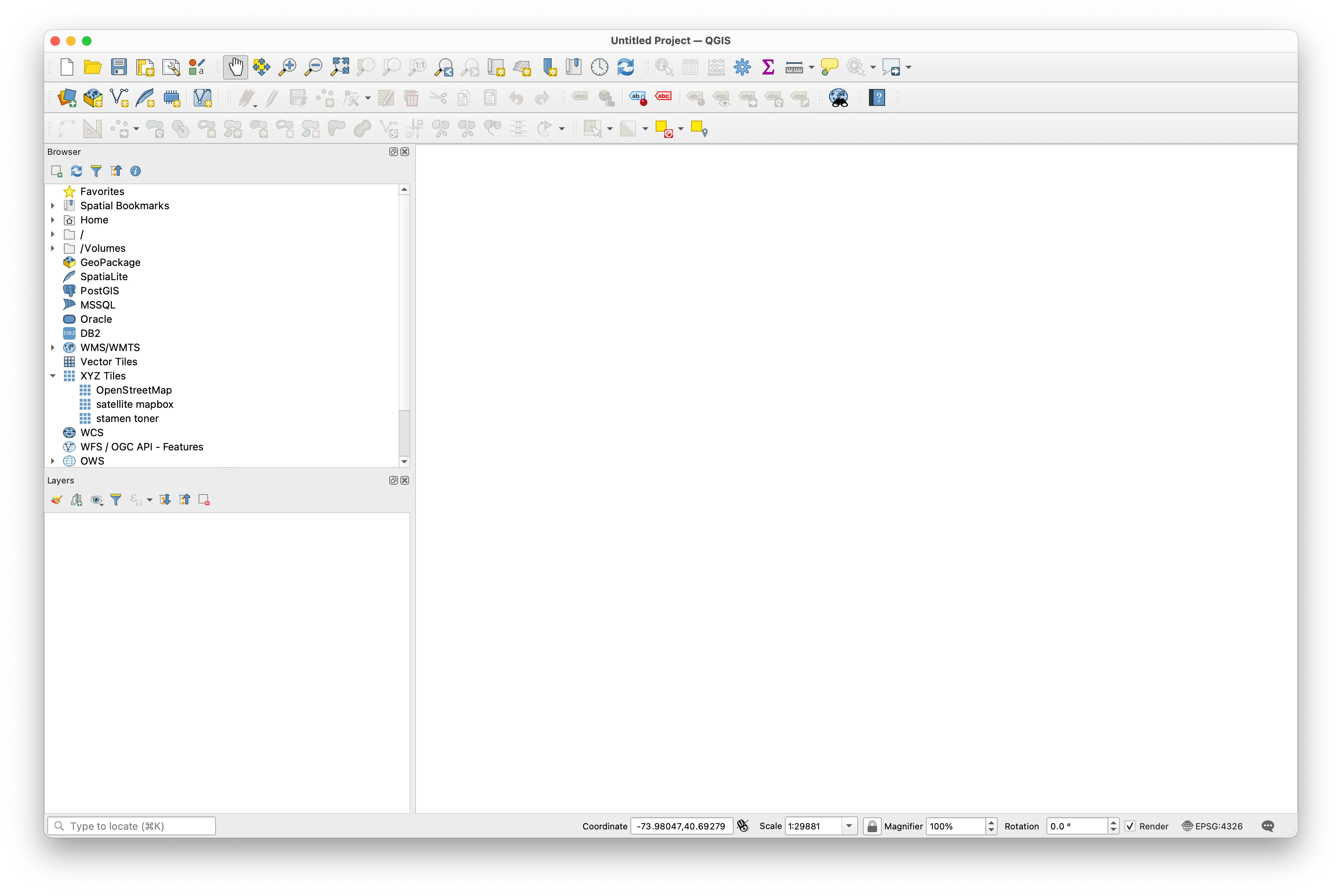The image size is (1342, 896).
Task: Open Manage Map Themes eye in Layers panel
Action: click(96, 500)
